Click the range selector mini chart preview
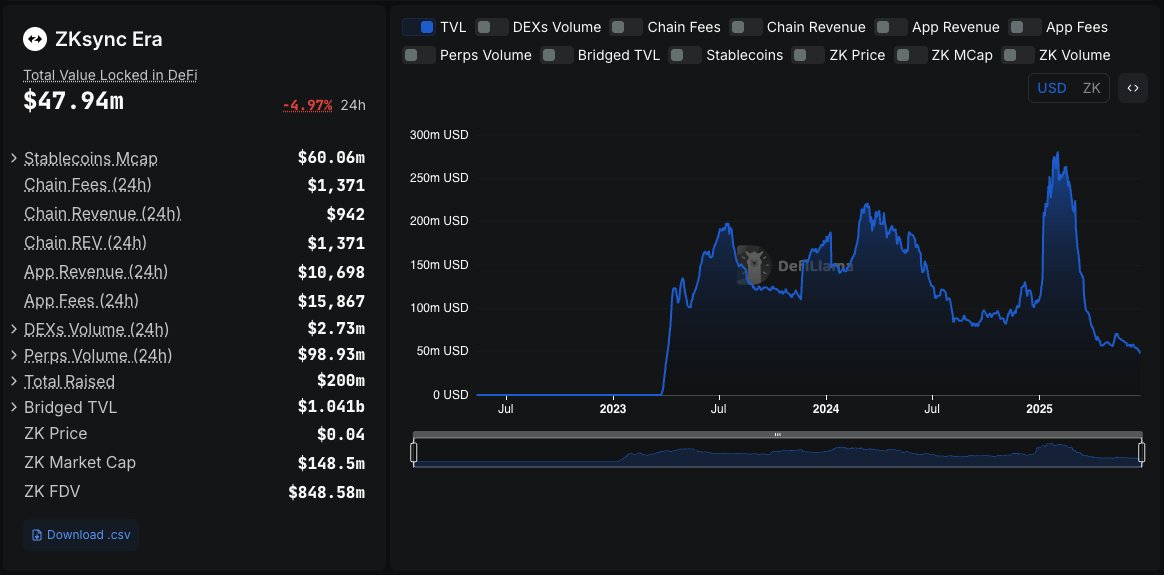1164x575 pixels. (777, 454)
